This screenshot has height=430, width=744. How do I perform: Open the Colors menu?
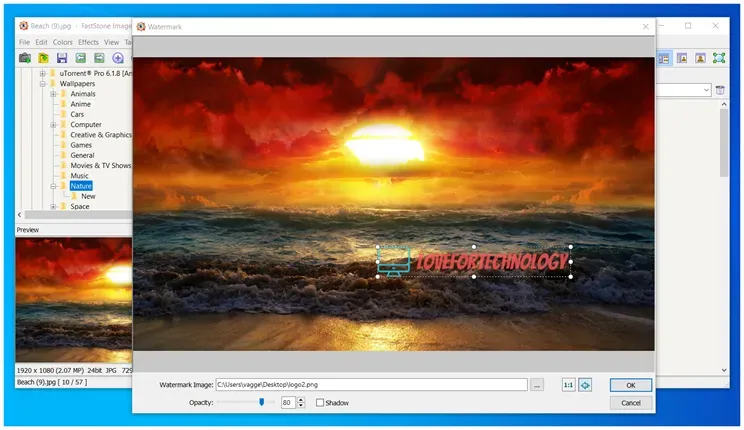(63, 42)
